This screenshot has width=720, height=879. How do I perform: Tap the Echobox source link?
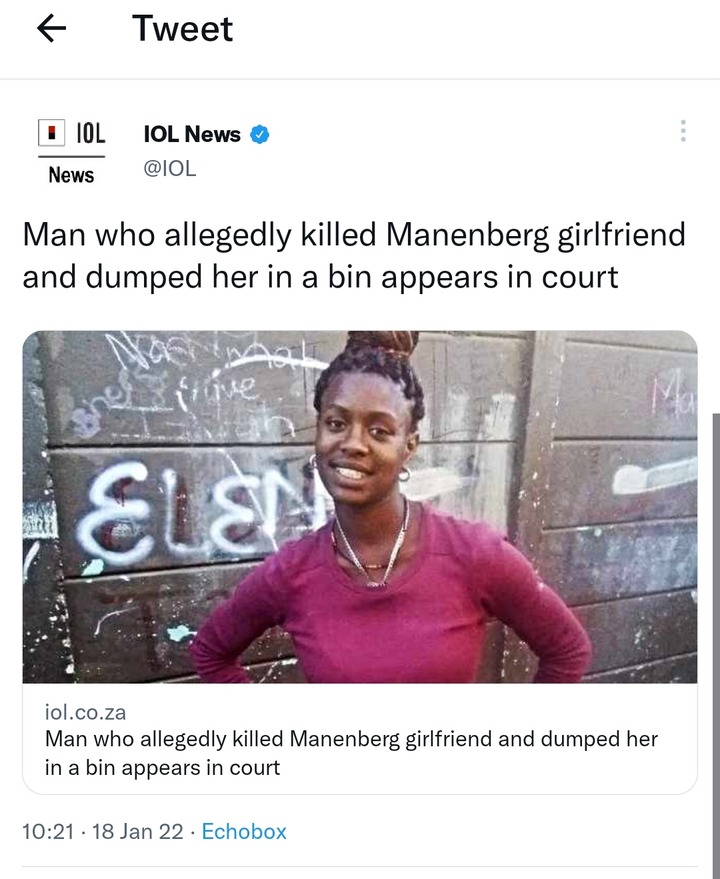(x=244, y=831)
